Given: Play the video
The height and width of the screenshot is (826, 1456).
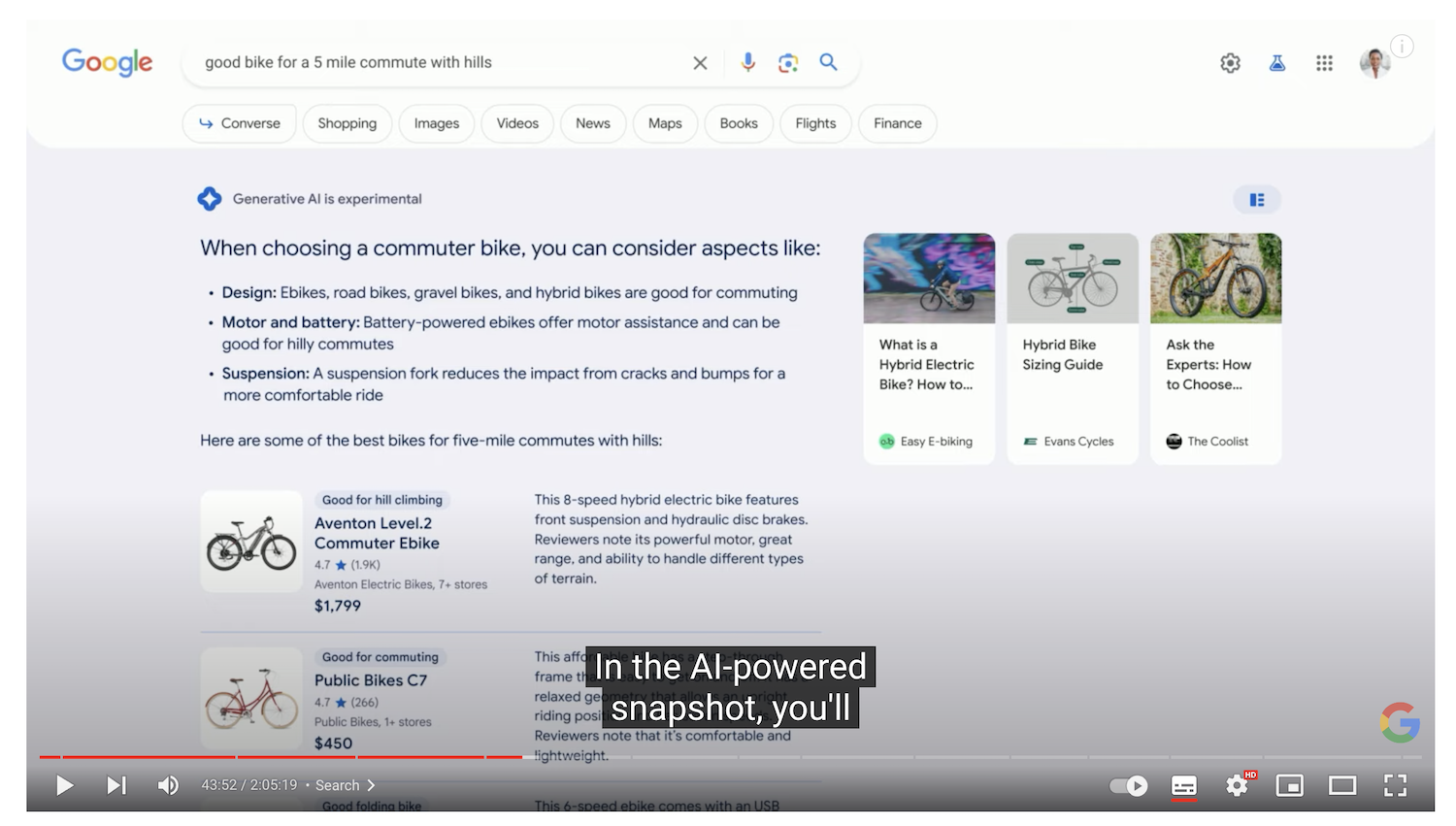Looking at the screenshot, I should (64, 785).
